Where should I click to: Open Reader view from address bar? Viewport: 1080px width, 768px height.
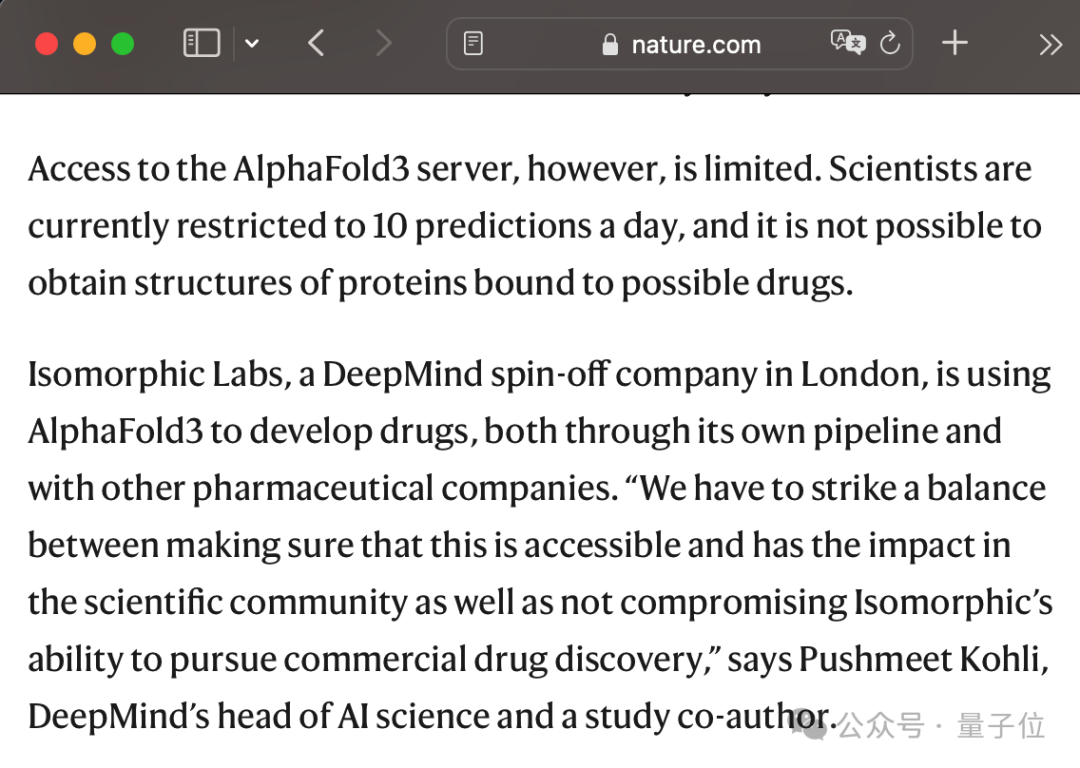(x=473, y=43)
